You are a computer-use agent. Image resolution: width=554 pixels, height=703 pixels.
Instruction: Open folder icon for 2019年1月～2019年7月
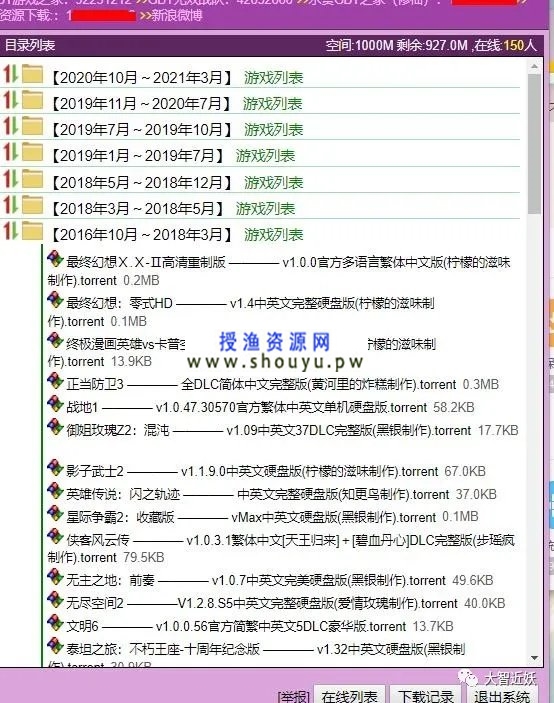pos(32,152)
